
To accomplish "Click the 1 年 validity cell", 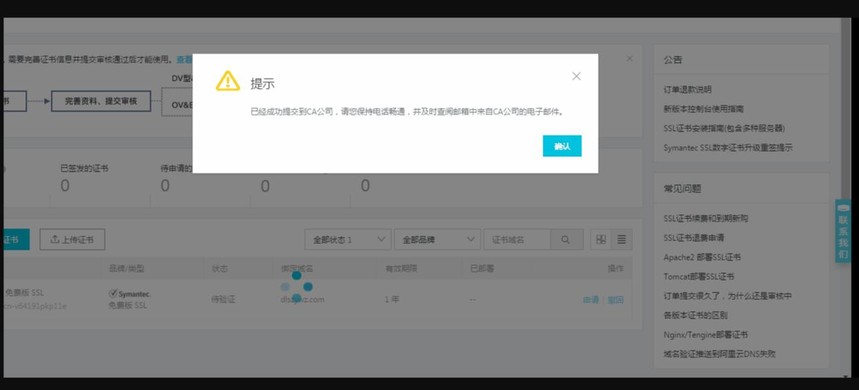I will [x=392, y=300].
